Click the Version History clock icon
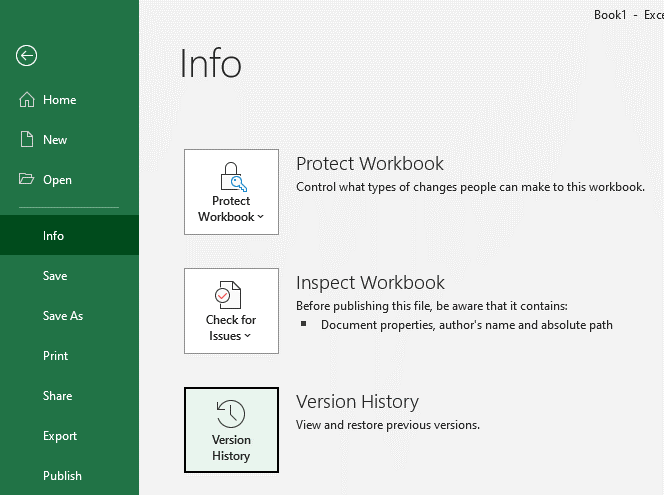Image resolution: width=664 pixels, height=495 pixels. pos(231,414)
